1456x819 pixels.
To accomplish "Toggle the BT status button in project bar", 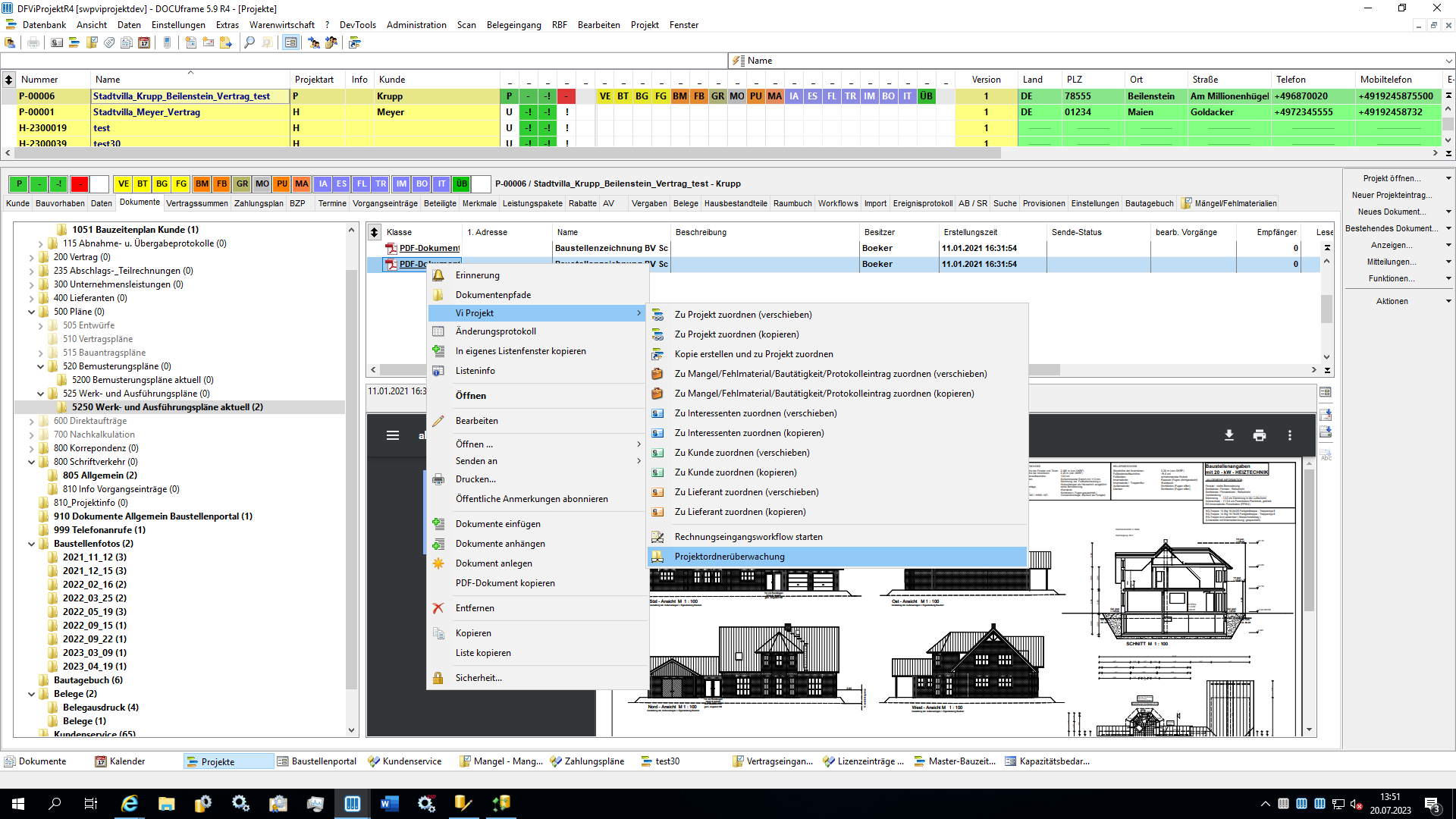I will pos(143,184).
